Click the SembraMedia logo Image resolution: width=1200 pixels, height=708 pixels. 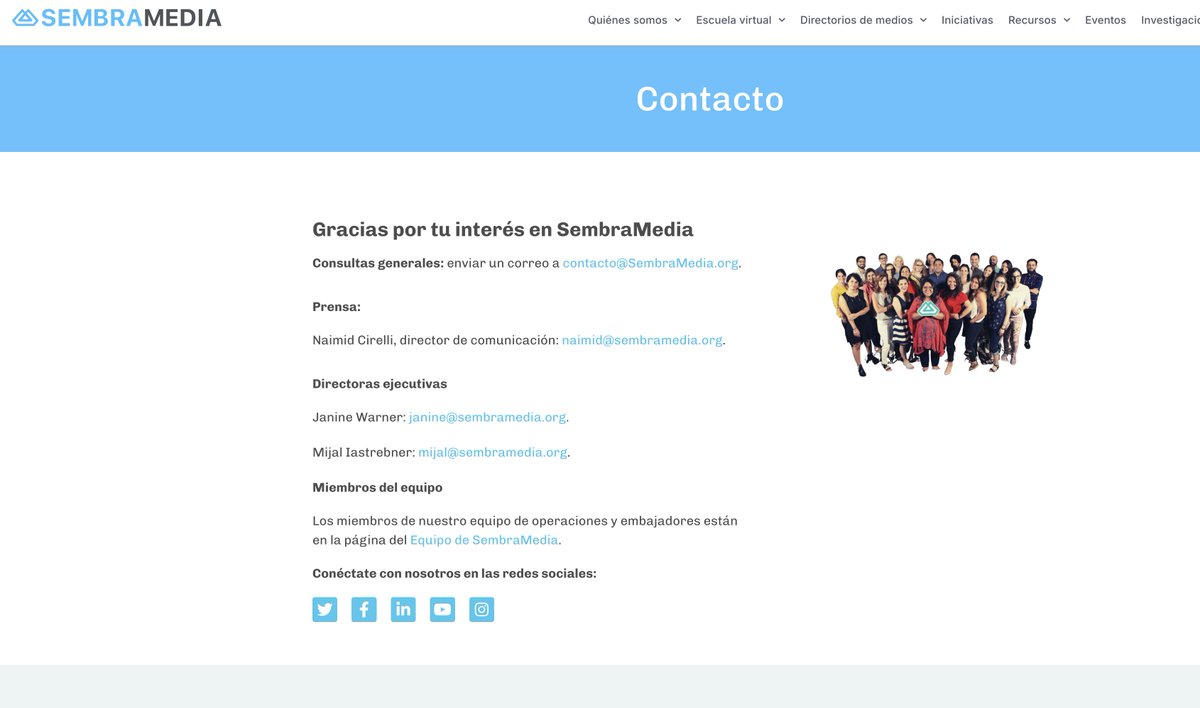116,18
